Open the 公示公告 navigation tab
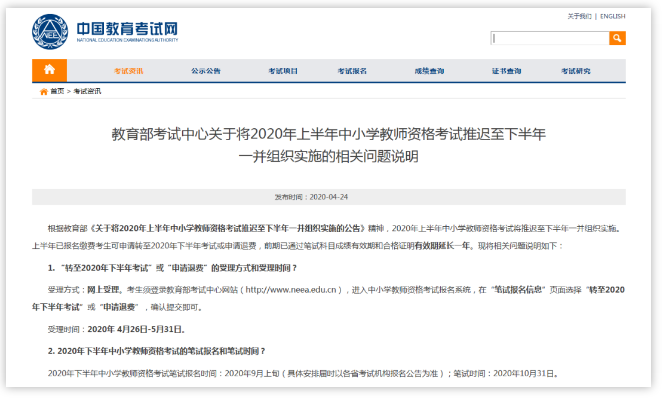Image resolution: width=662 pixels, height=398 pixels. click(206, 71)
